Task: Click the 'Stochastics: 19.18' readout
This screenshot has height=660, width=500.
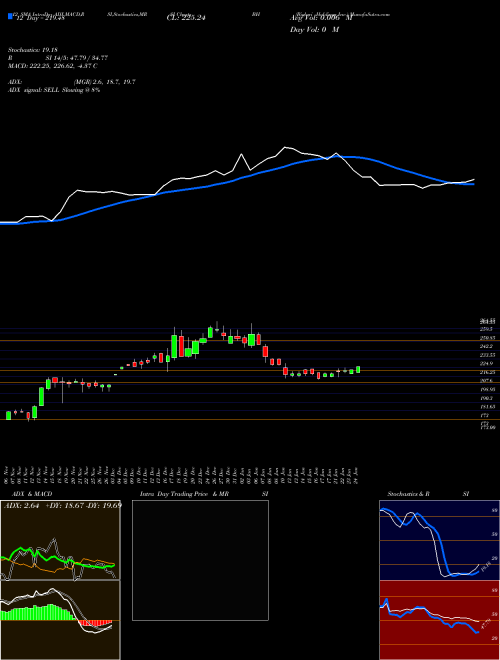Action: click(32, 50)
